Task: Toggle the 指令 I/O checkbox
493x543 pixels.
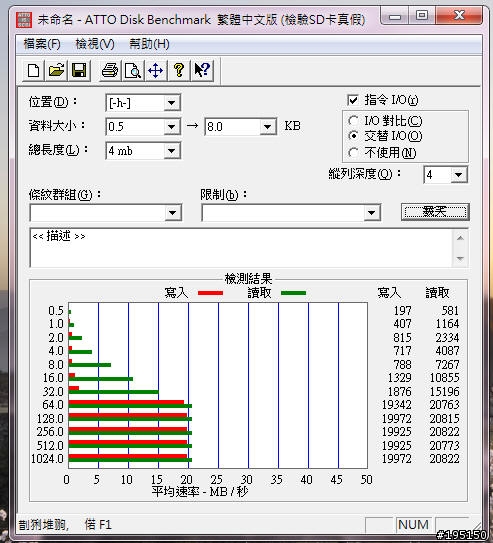Action: pyautogui.click(x=353, y=100)
